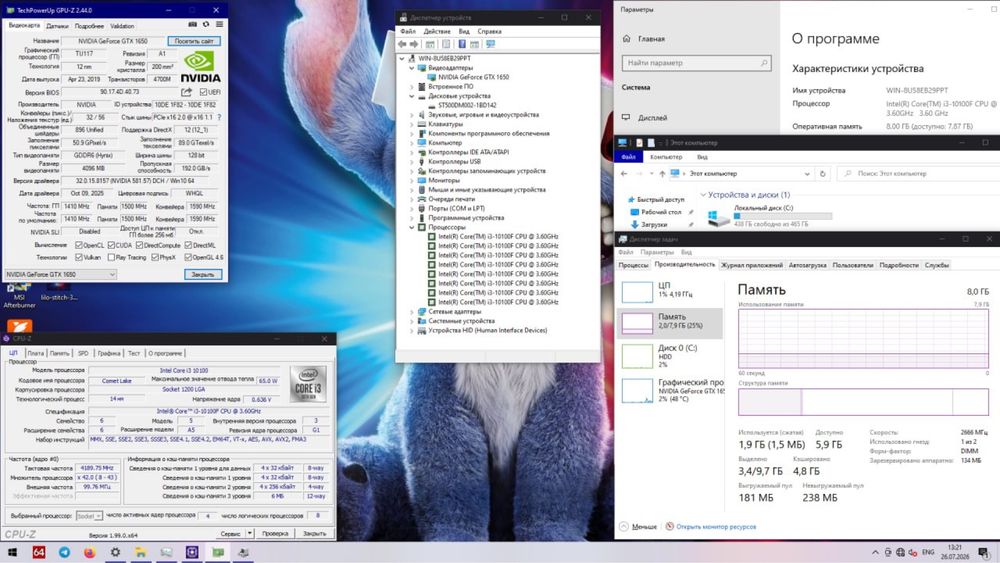Collapse Видеоадаптеры node in Device Manager
The height and width of the screenshot is (563, 1000).
click(x=411, y=68)
